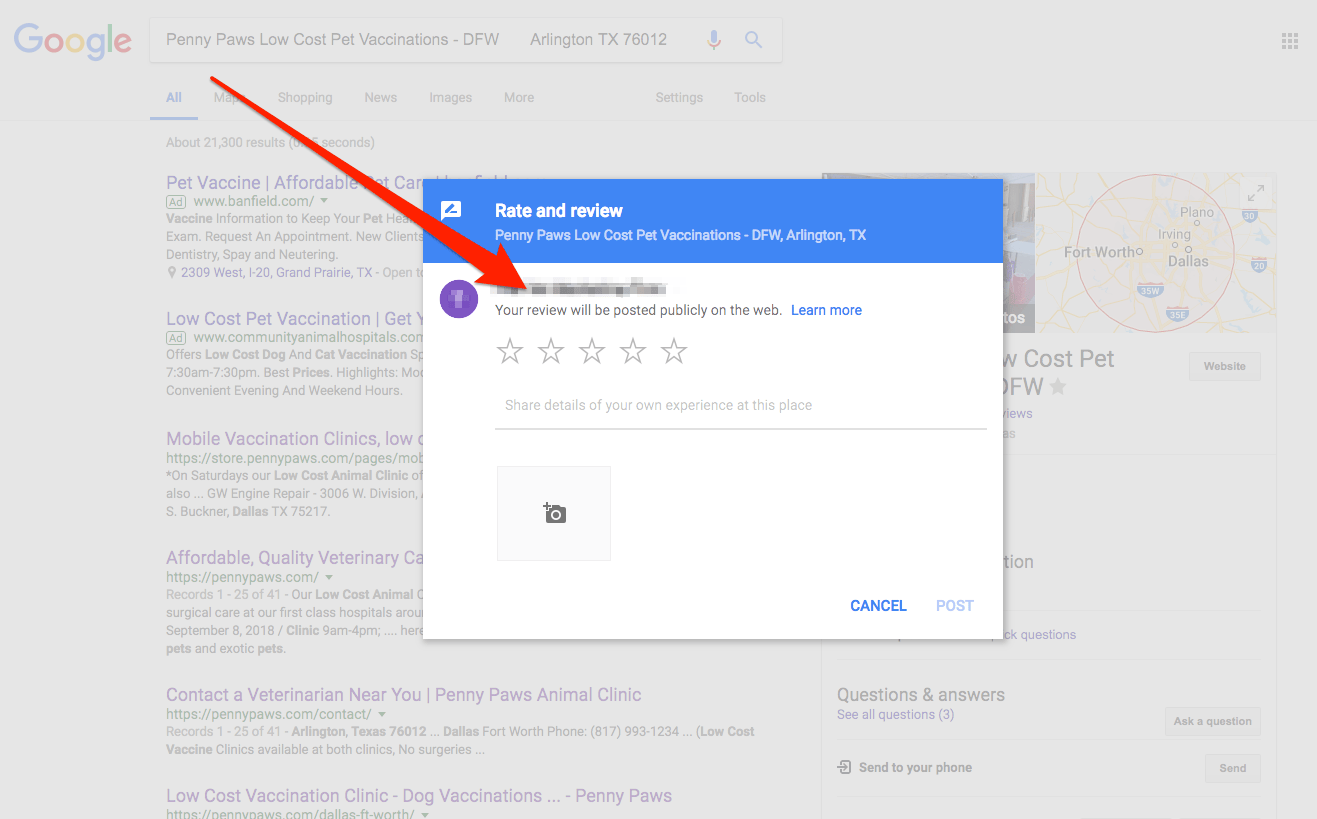The image size is (1317, 819).
Task: Expand the map with the fullscreen icon
Action: 1256,193
